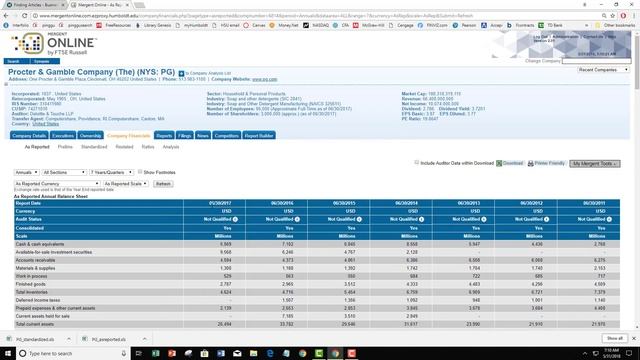Click info icon next to 2014 Not Qualified
This screenshot has height=360, width=640.
coord(421,220)
